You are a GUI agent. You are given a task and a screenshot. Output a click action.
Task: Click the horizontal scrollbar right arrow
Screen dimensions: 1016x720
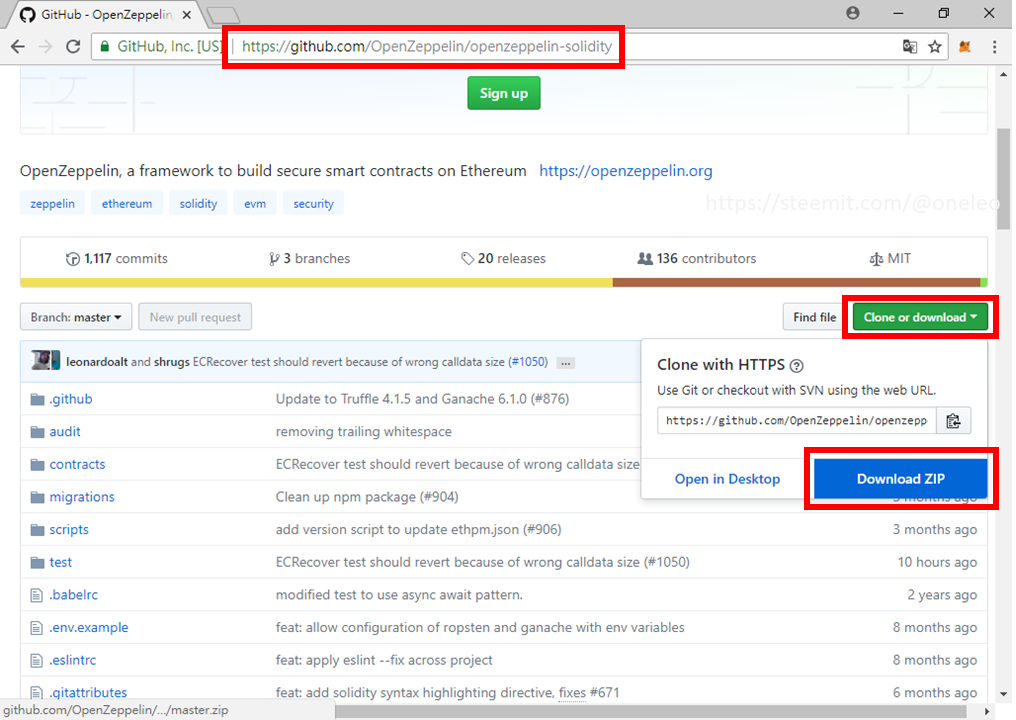tap(987, 712)
